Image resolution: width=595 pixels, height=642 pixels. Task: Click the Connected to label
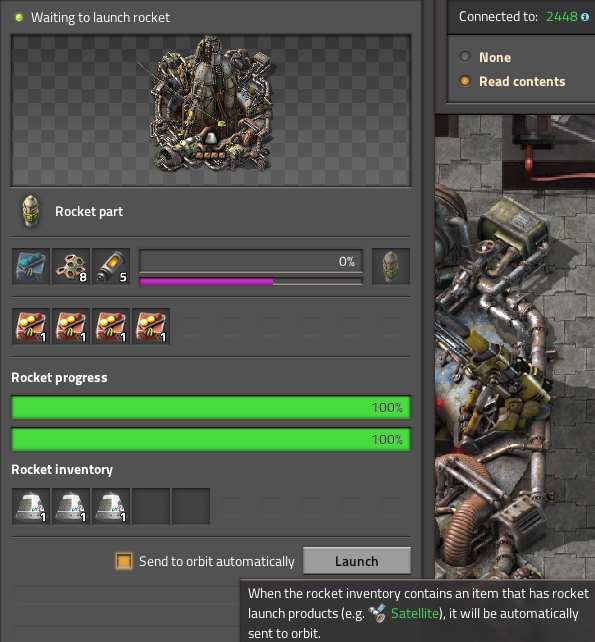click(498, 16)
